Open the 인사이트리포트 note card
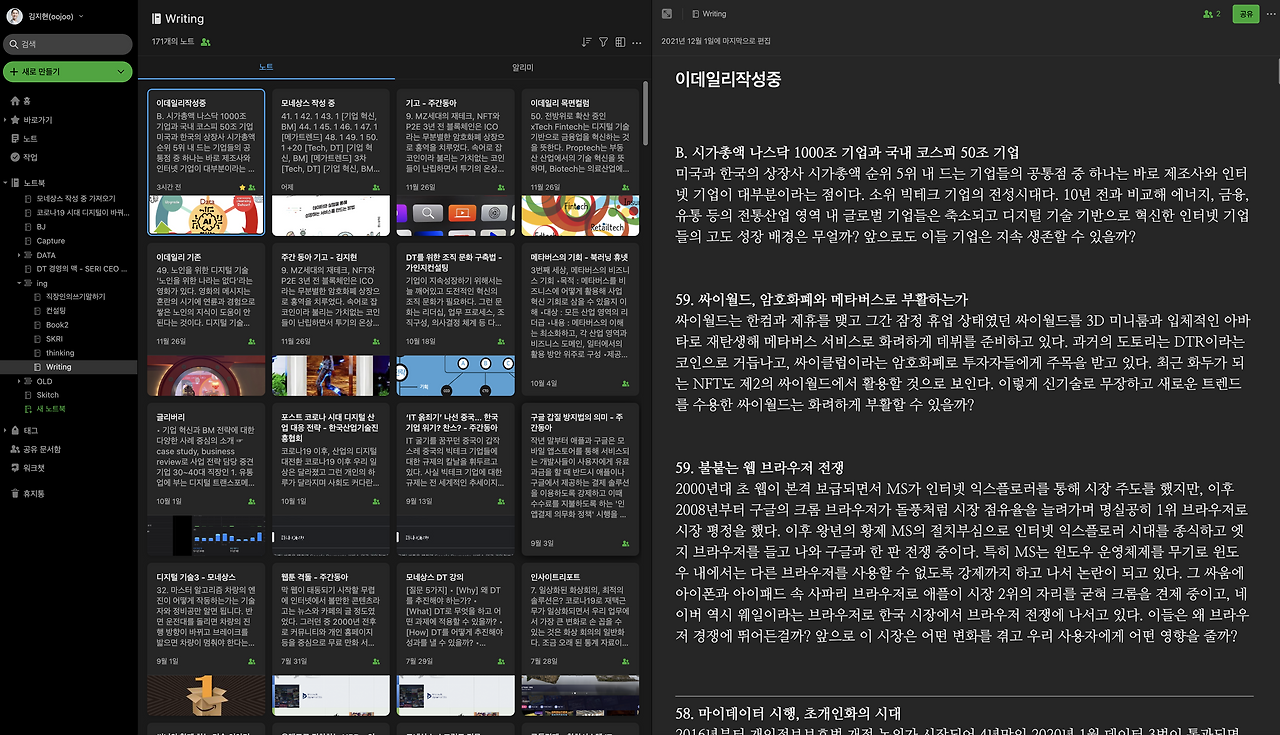Image resolution: width=1280 pixels, height=735 pixels. point(580,639)
